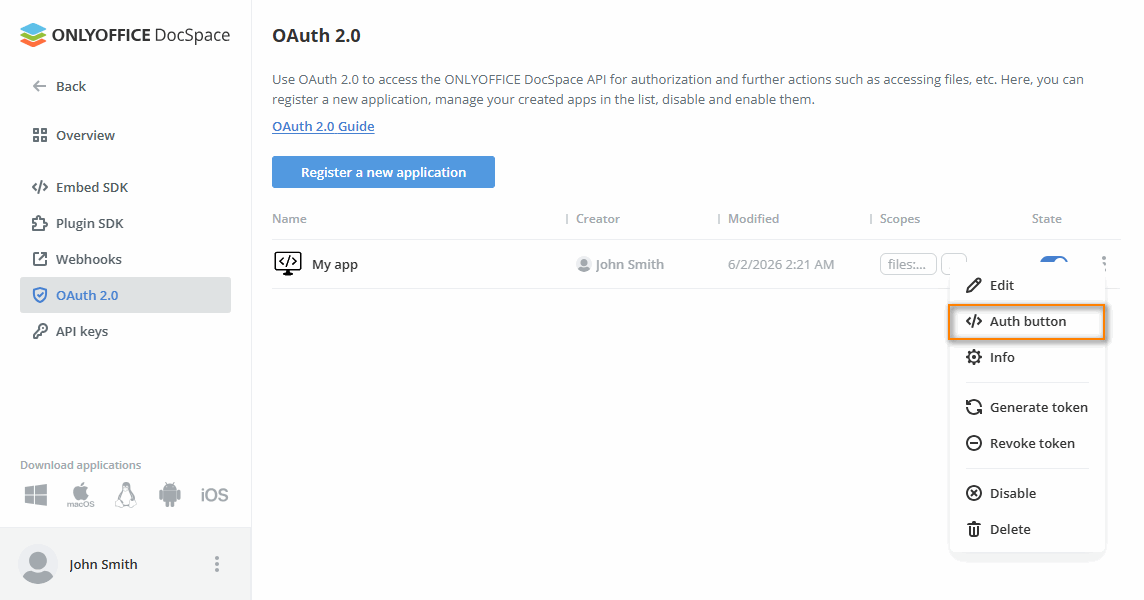This screenshot has height=600, width=1144.
Task: Download the macOS application
Action: (x=80, y=495)
